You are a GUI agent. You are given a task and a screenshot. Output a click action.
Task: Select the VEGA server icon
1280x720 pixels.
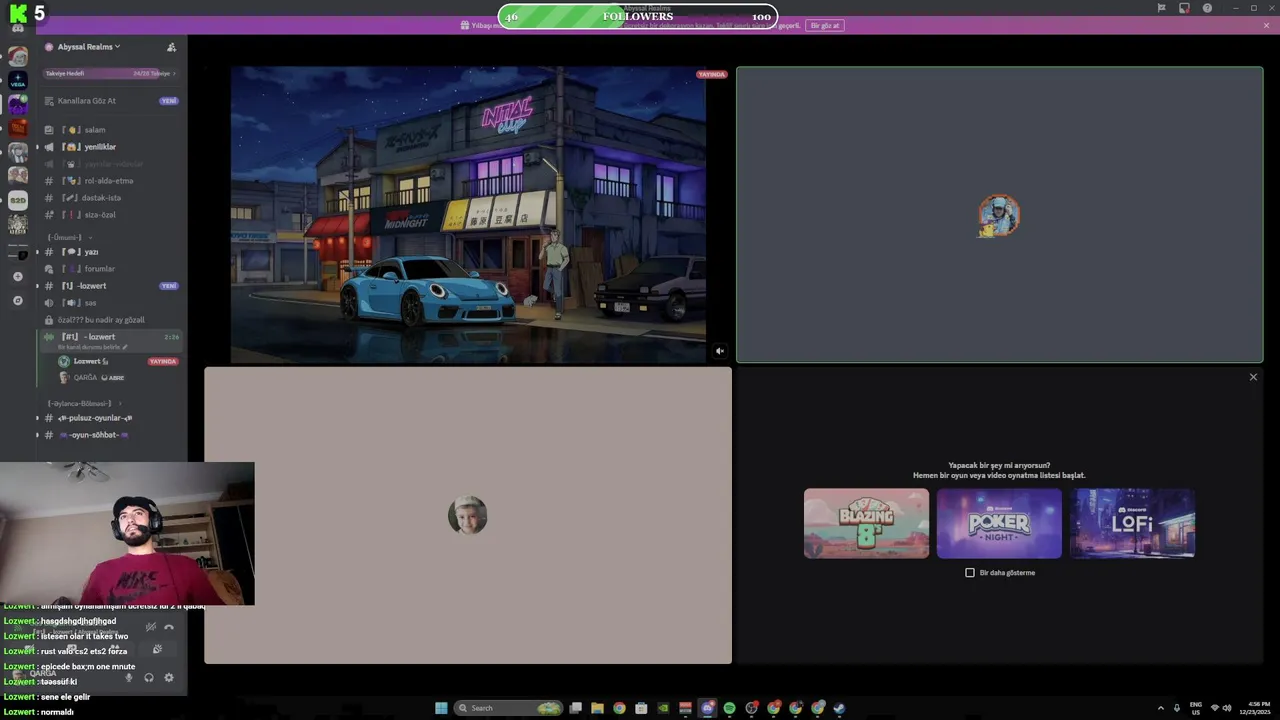(18, 81)
